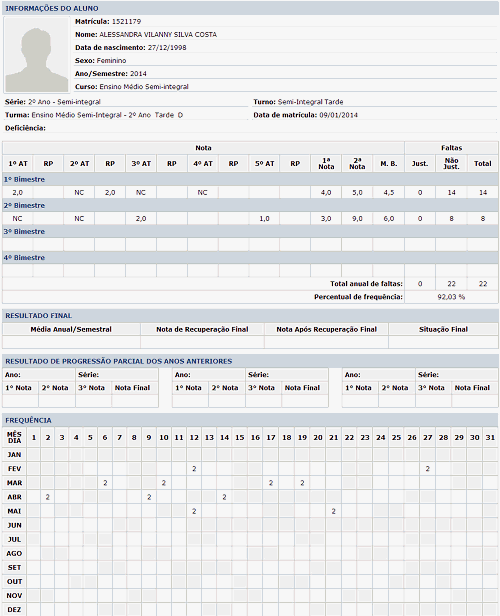
Task: Click the Não Just. column header
Action: click(451, 164)
